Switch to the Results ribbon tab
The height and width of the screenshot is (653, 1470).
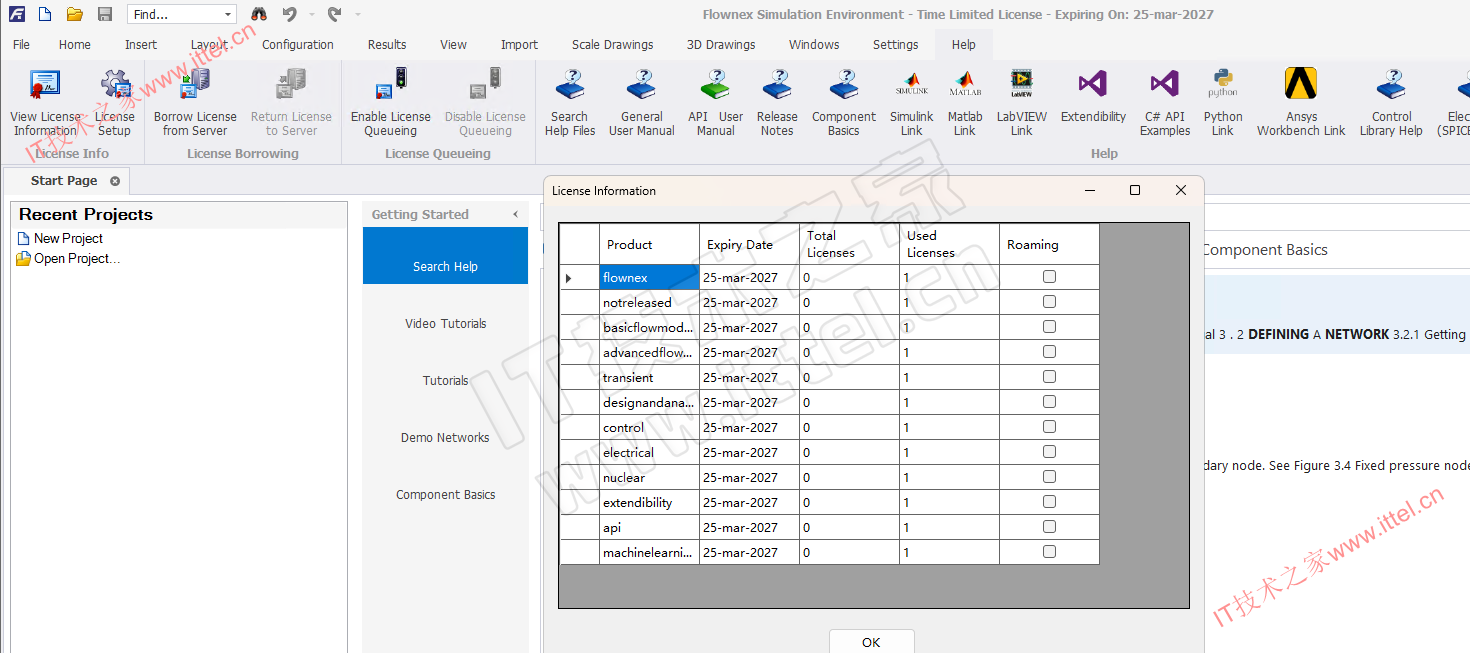[387, 44]
